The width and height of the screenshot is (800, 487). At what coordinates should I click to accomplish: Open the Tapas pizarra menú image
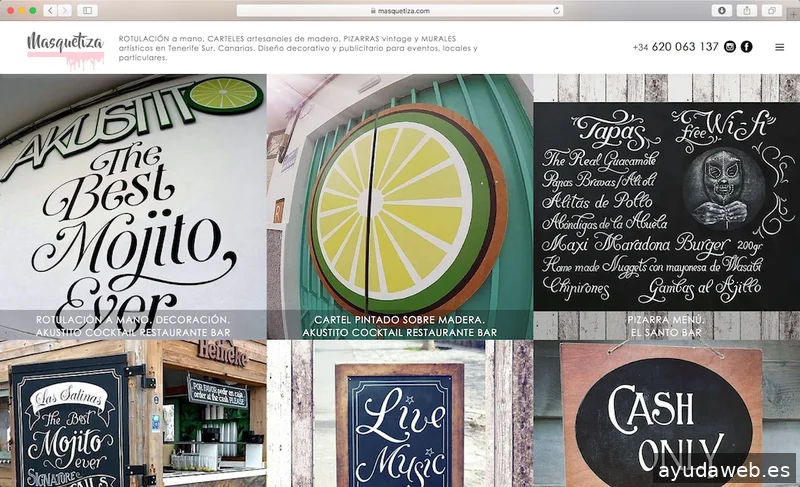click(666, 200)
